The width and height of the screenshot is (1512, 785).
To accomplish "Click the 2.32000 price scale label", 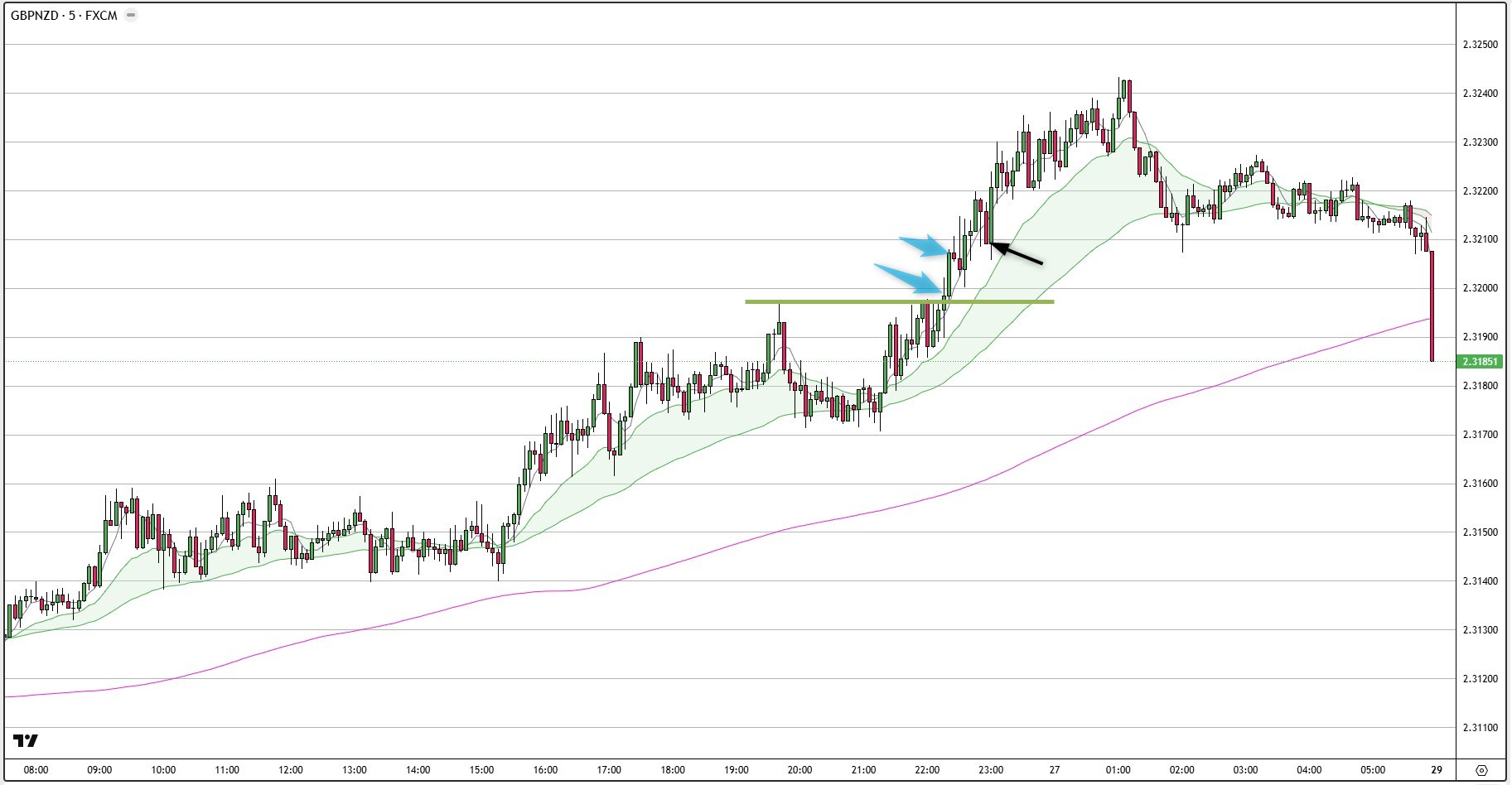I will (x=1480, y=288).
